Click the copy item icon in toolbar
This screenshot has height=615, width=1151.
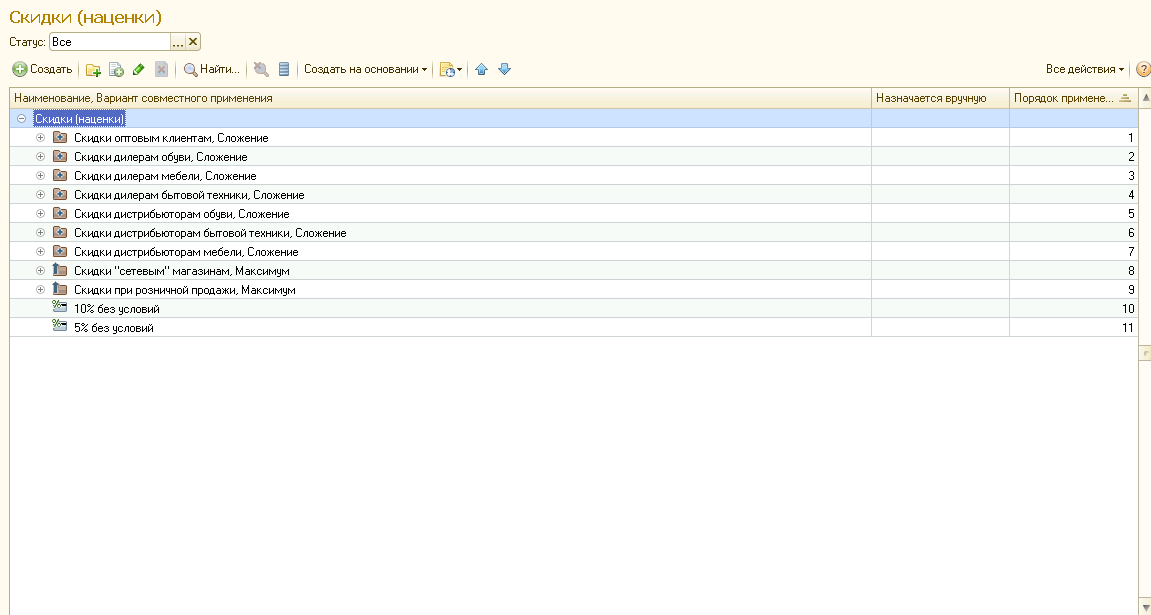[x=116, y=69]
